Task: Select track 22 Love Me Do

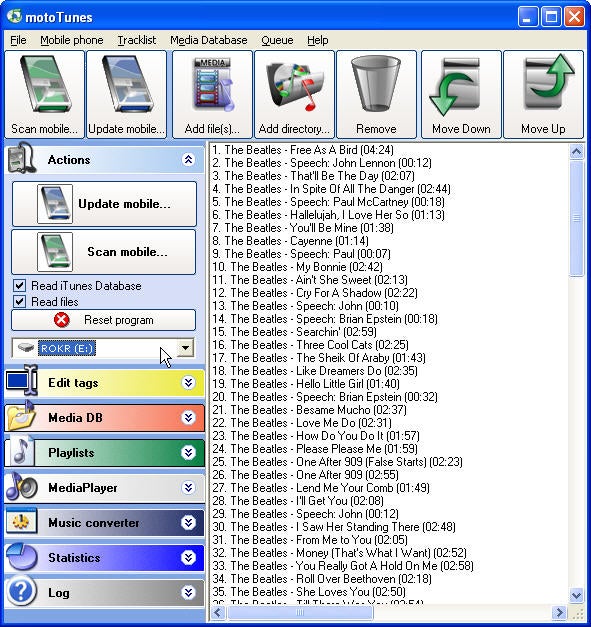Action: click(302, 423)
